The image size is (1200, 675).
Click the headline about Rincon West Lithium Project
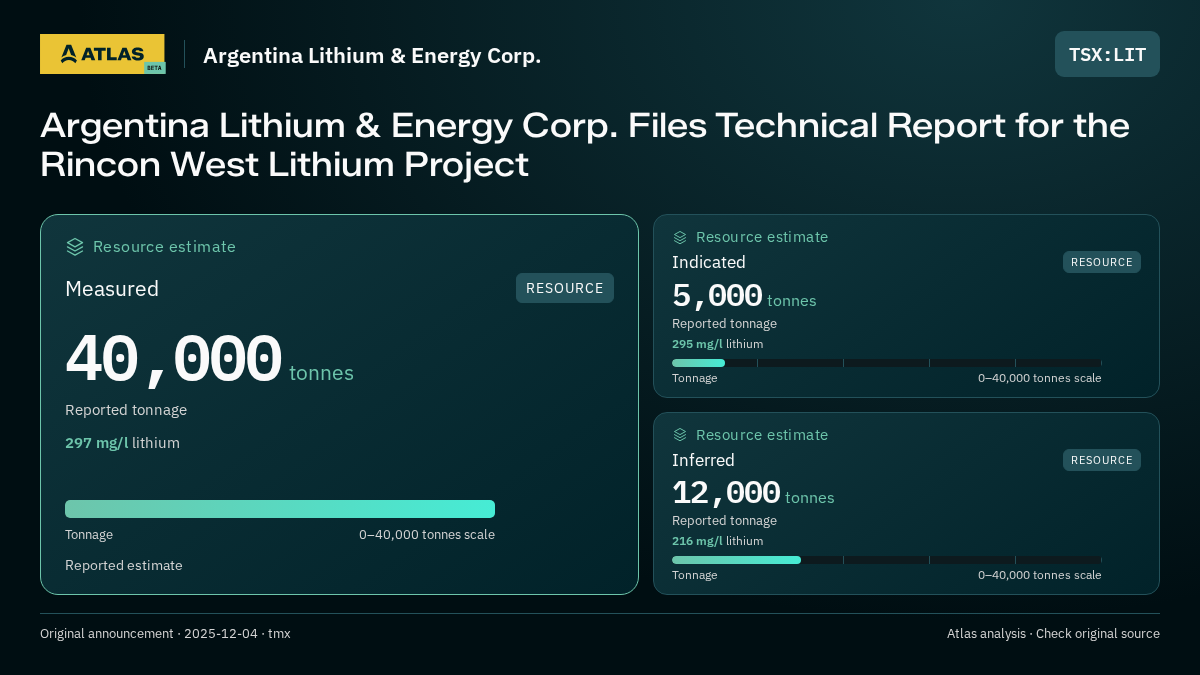585,145
